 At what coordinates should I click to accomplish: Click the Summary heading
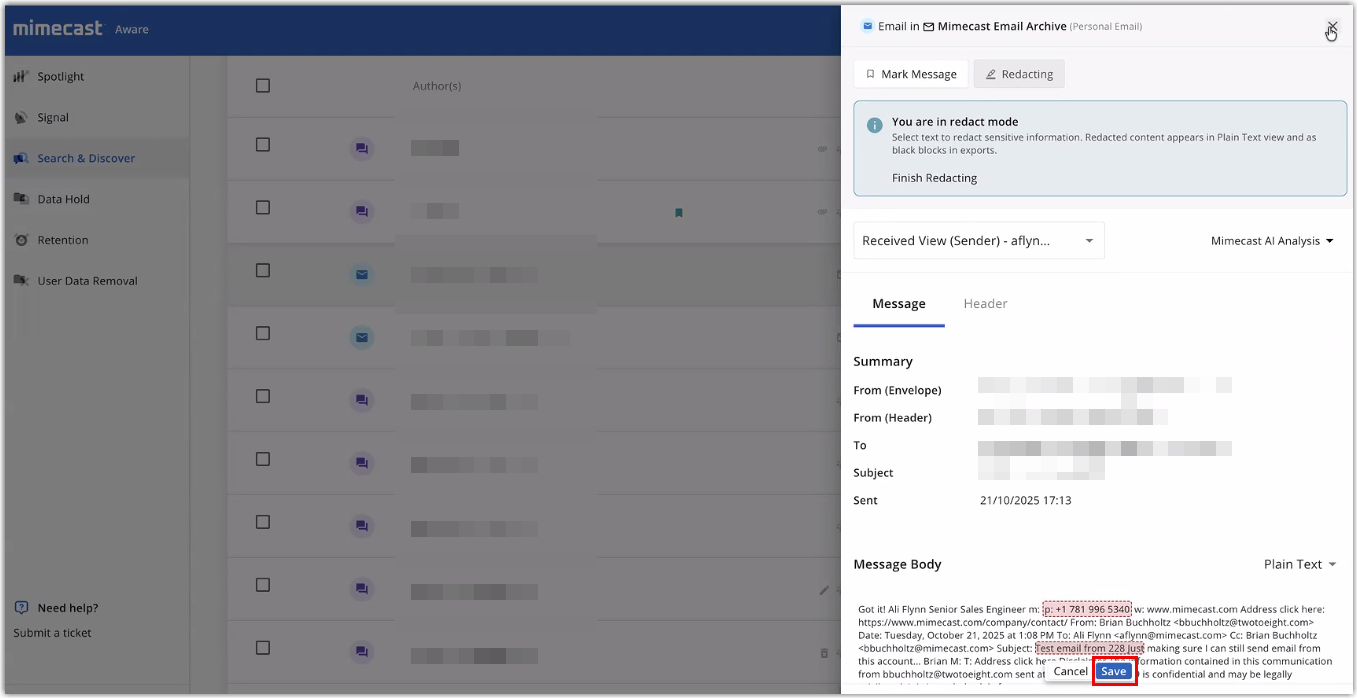pyautogui.click(x=883, y=361)
